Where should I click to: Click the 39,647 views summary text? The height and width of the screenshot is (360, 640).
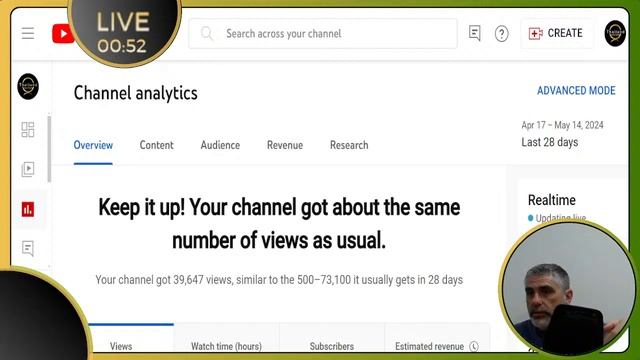(x=279, y=280)
